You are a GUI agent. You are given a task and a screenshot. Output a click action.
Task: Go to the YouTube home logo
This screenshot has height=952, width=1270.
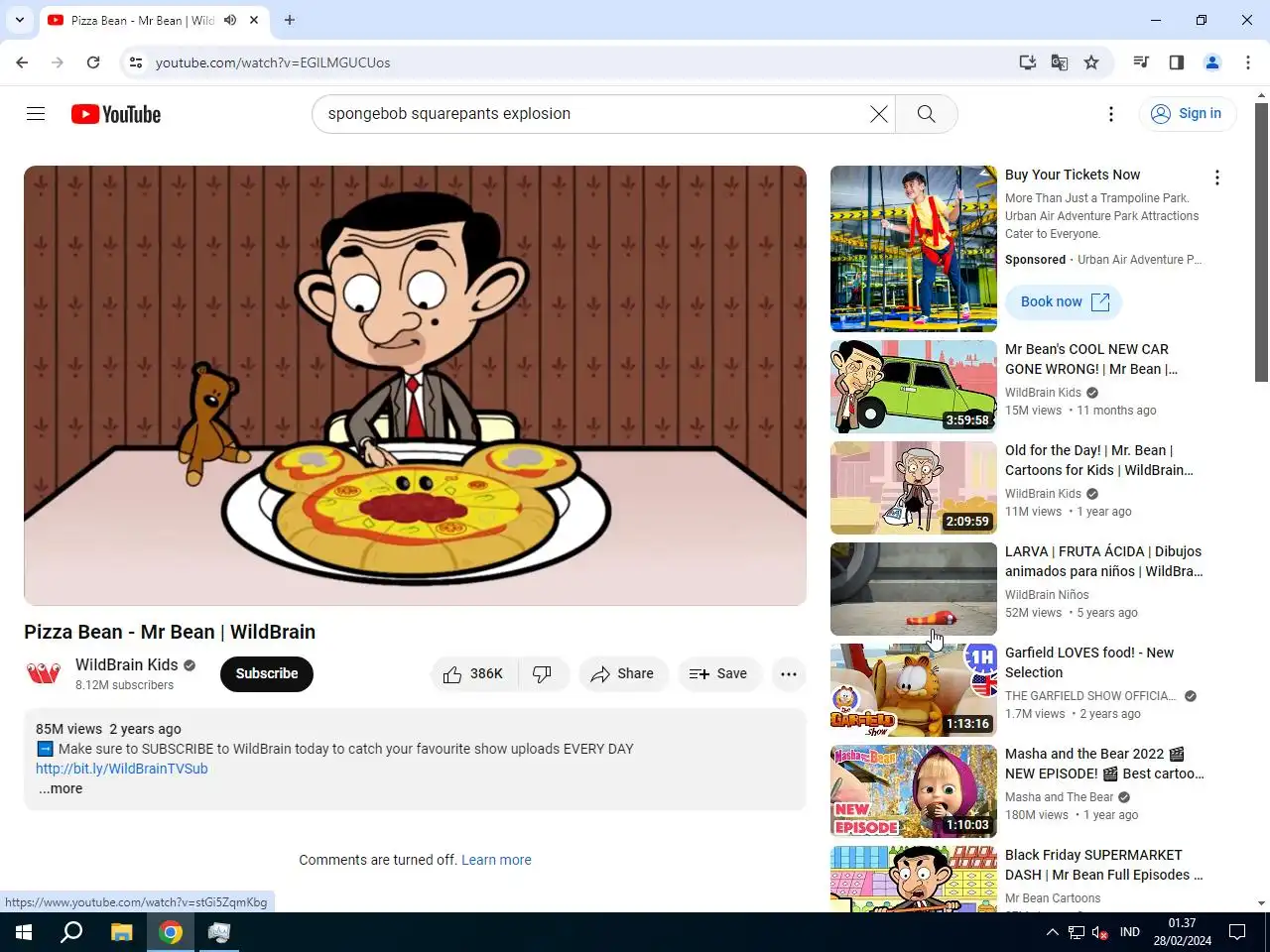pyautogui.click(x=116, y=114)
